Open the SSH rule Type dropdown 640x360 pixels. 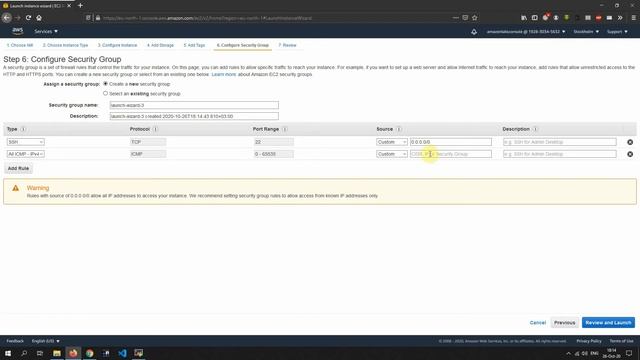[x=26, y=142]
